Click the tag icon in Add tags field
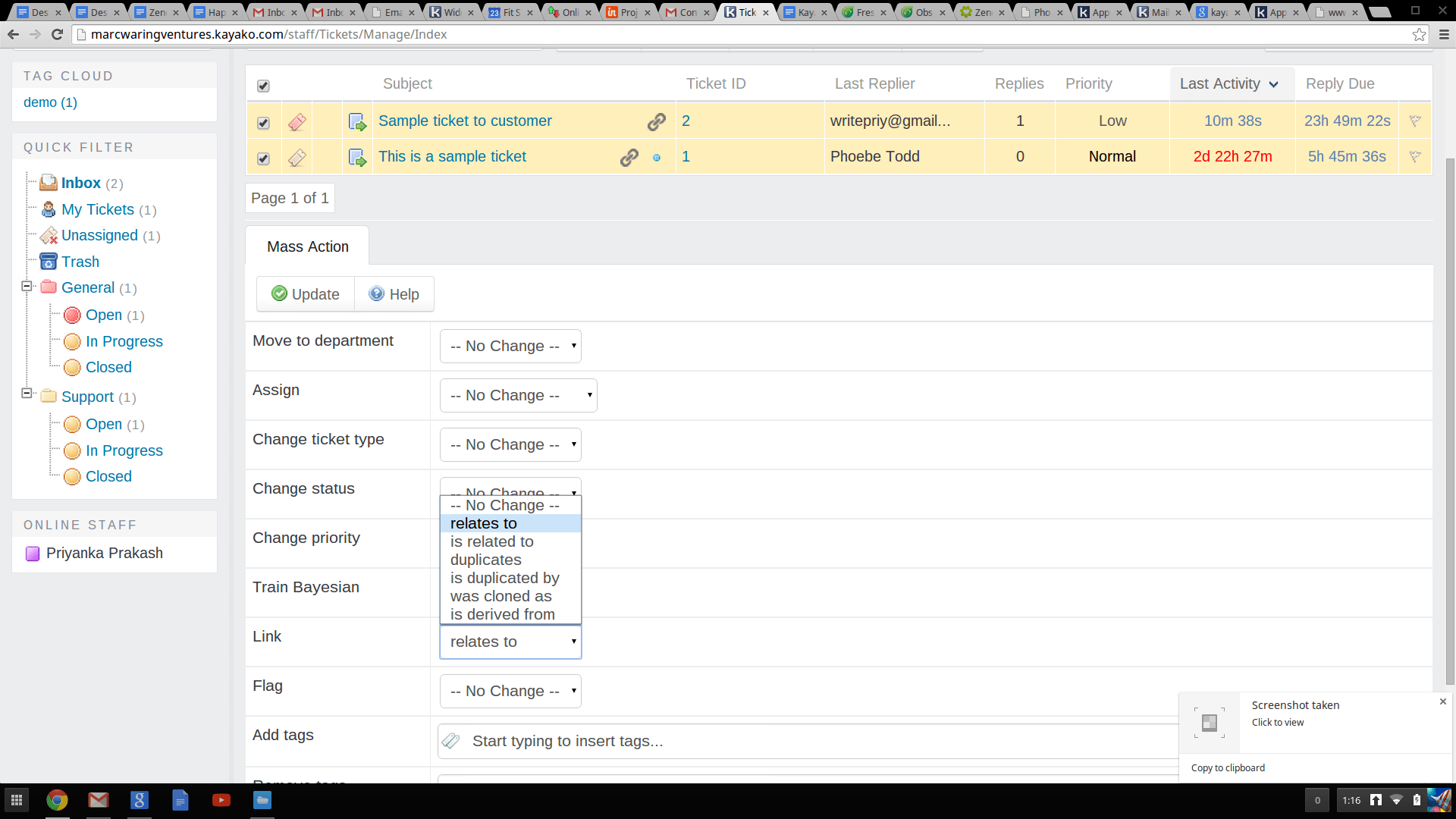The height and width of the screenshot is (819, 1456). click(x=451, y=741)
